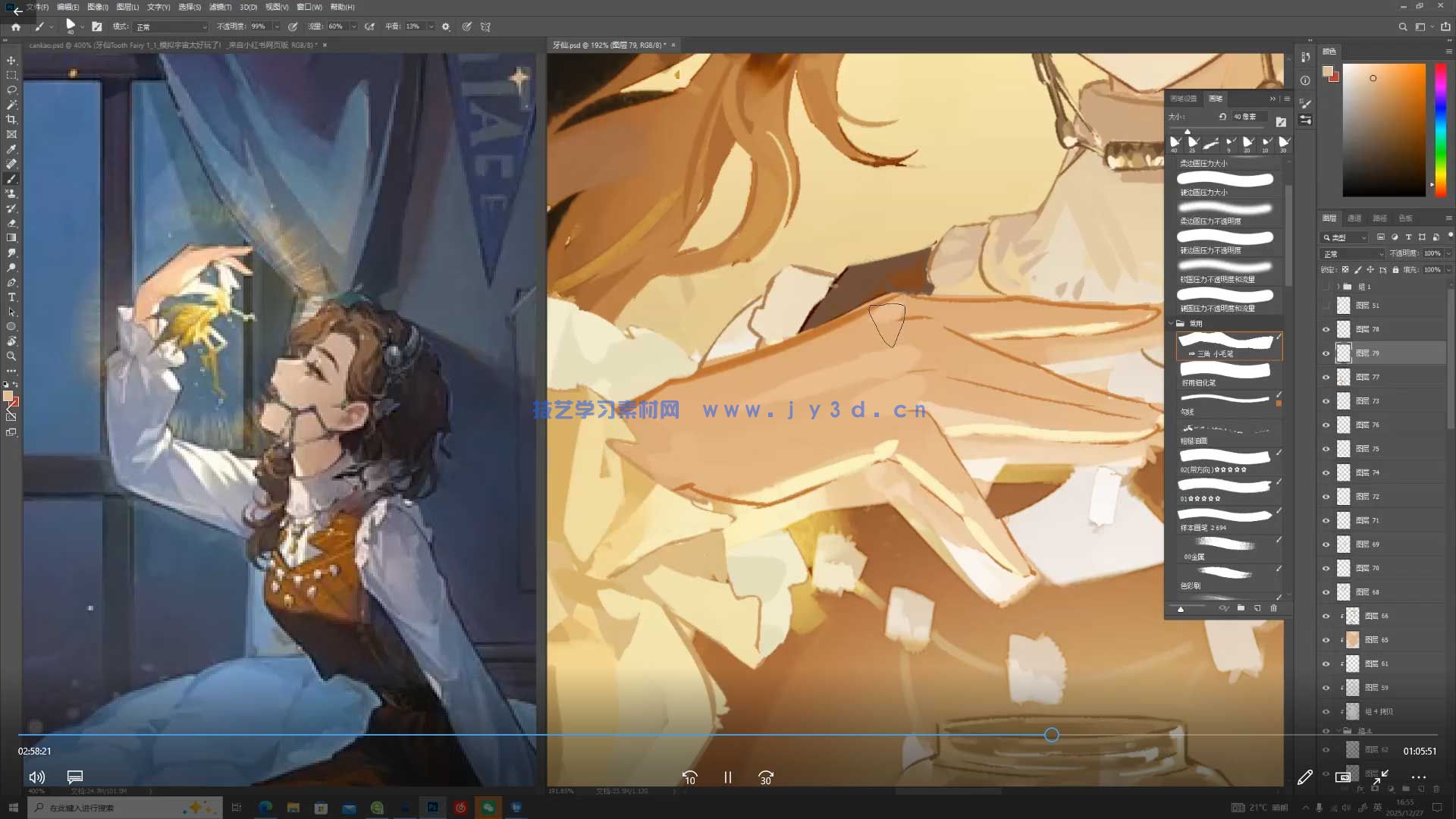Show hidden layer 51 visibility box
1456x819 pixels.
[1326, 306]
